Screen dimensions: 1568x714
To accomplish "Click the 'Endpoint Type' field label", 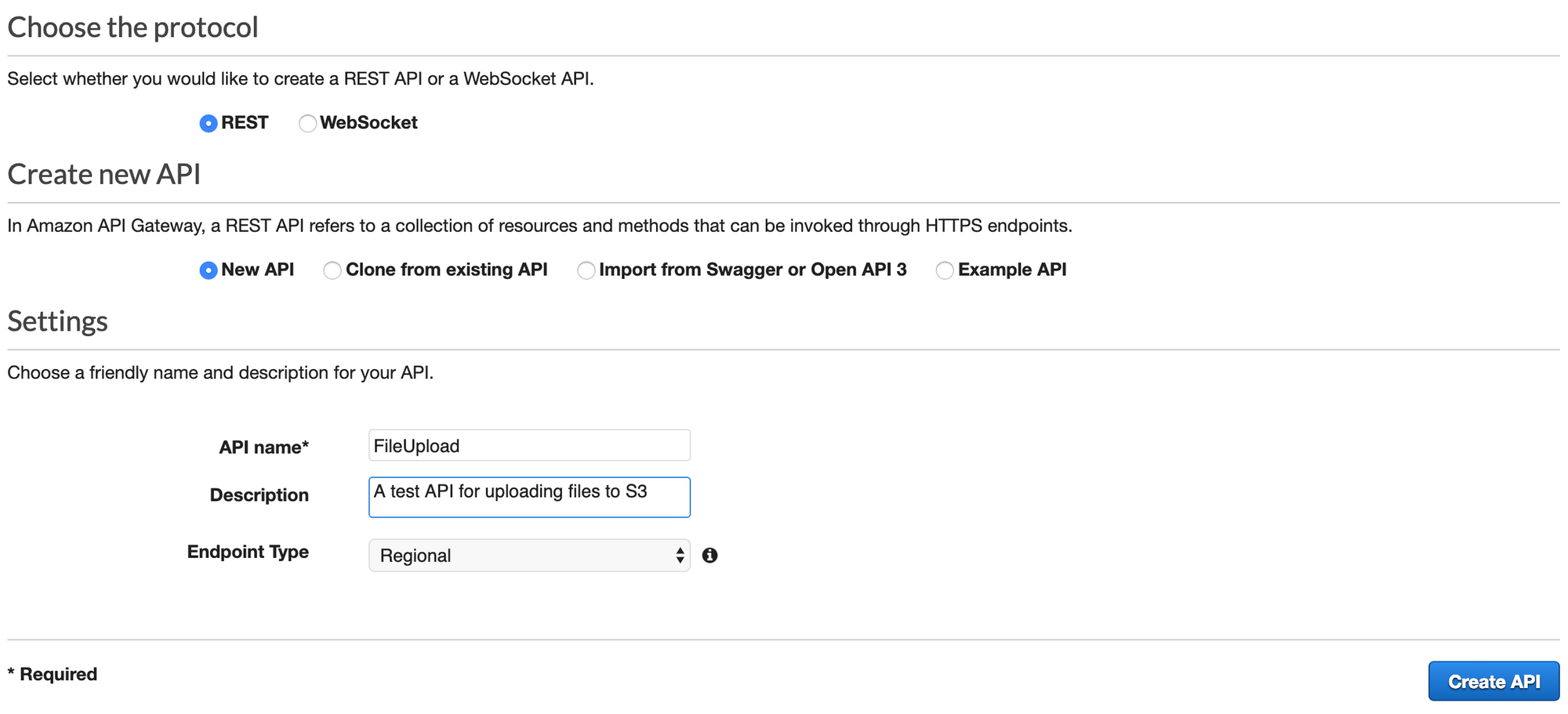I will tap(248, 552).
